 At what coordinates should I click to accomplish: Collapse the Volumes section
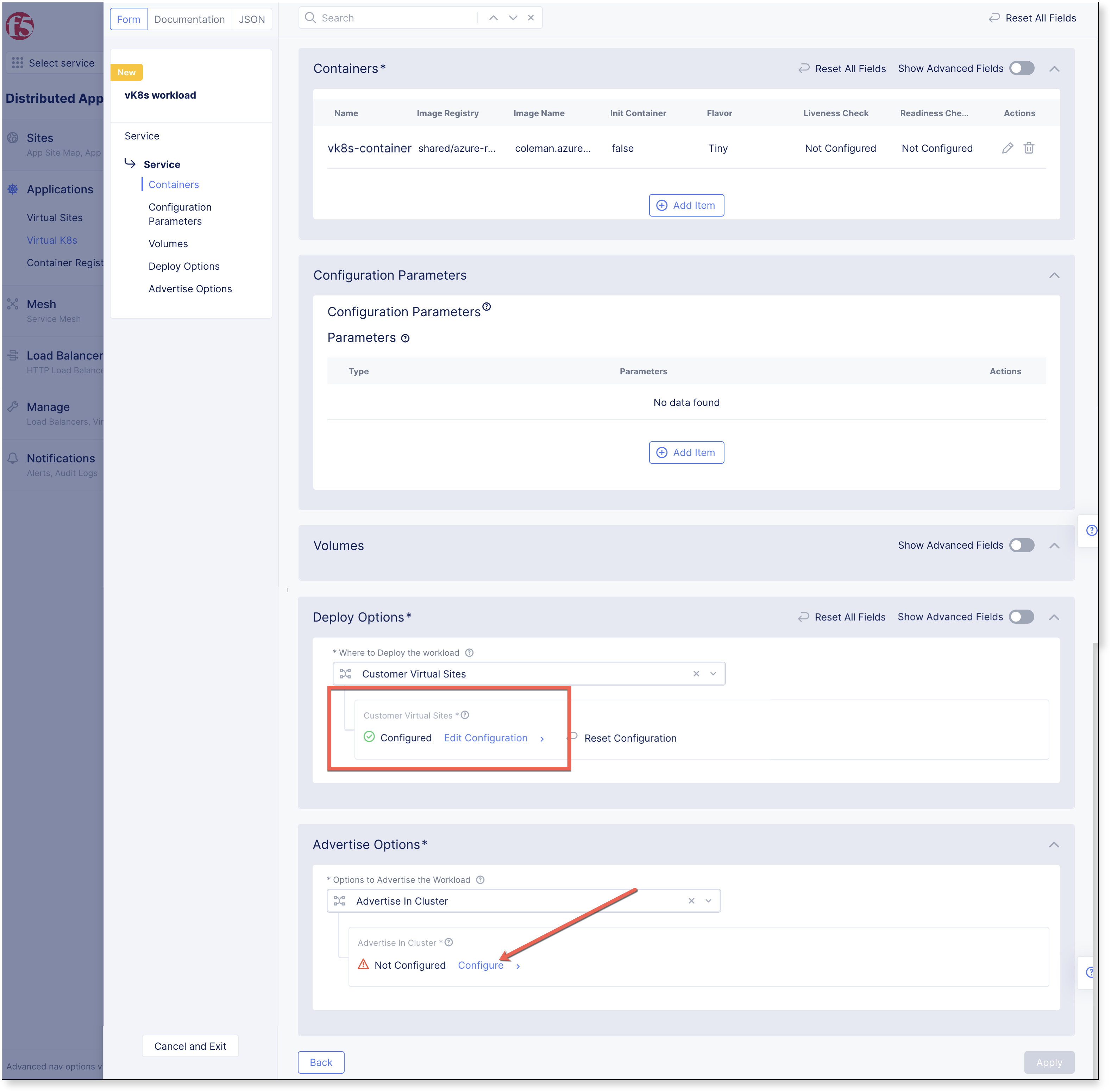(x=1054, y=545)
